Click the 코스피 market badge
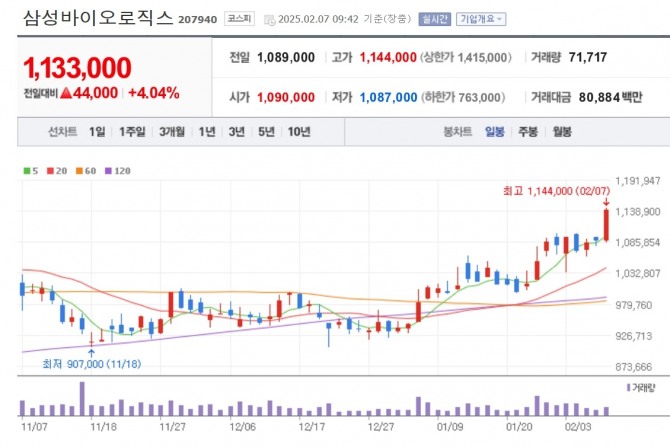The image size is (670, 447). point(239,18)
